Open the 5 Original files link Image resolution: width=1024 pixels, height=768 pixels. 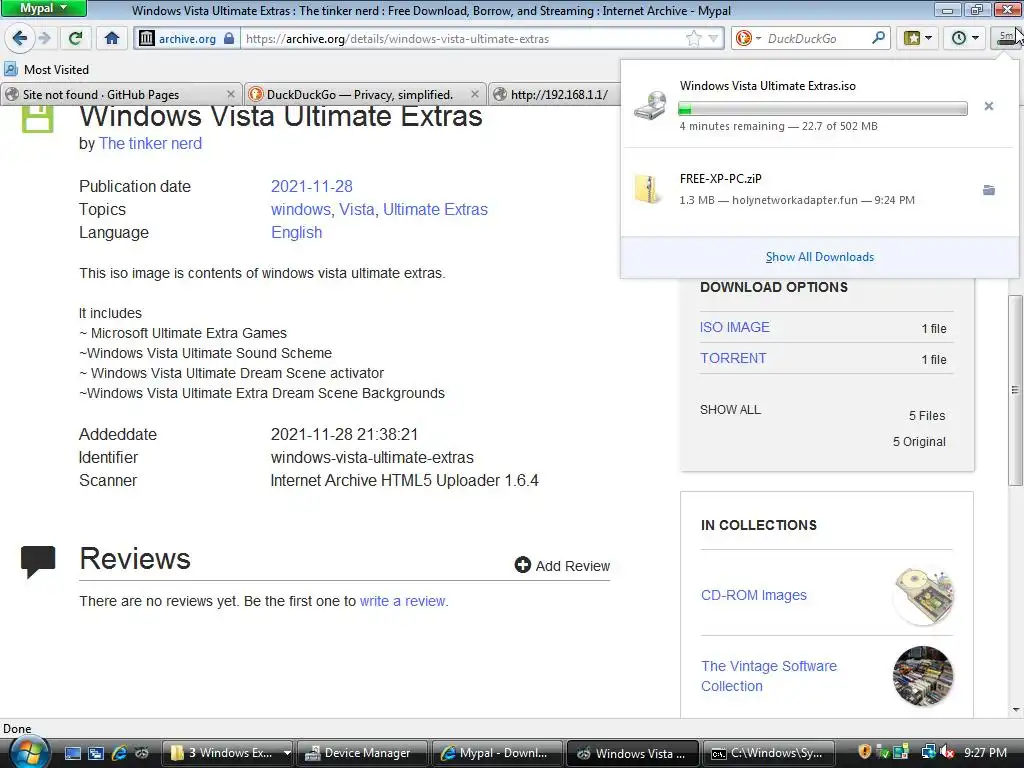pos(919,441)
